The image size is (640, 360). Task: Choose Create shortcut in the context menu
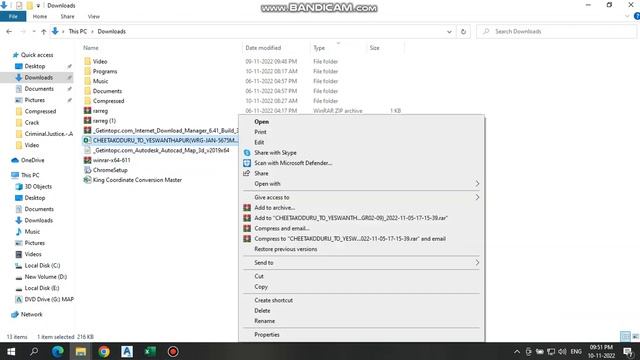273,300
